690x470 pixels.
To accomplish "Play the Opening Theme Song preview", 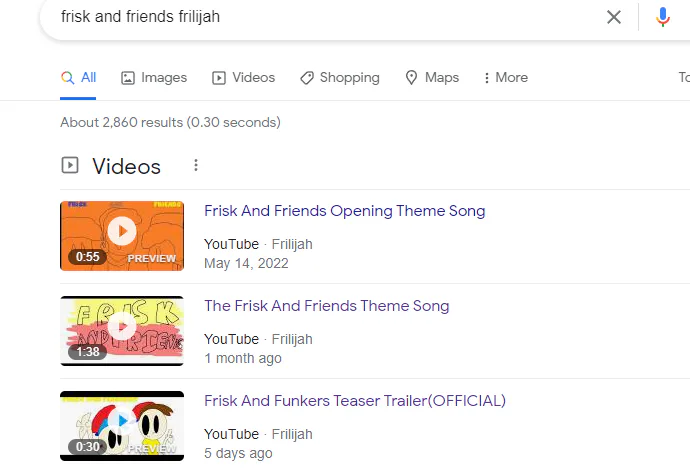I will [122, 232].
